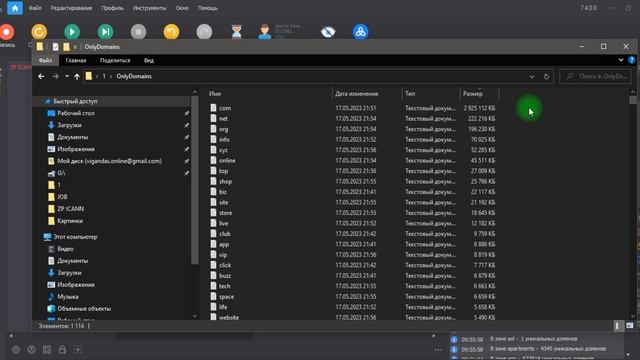
Task: Click the hourglass icon in the toolbar
Action: point(237,31)
